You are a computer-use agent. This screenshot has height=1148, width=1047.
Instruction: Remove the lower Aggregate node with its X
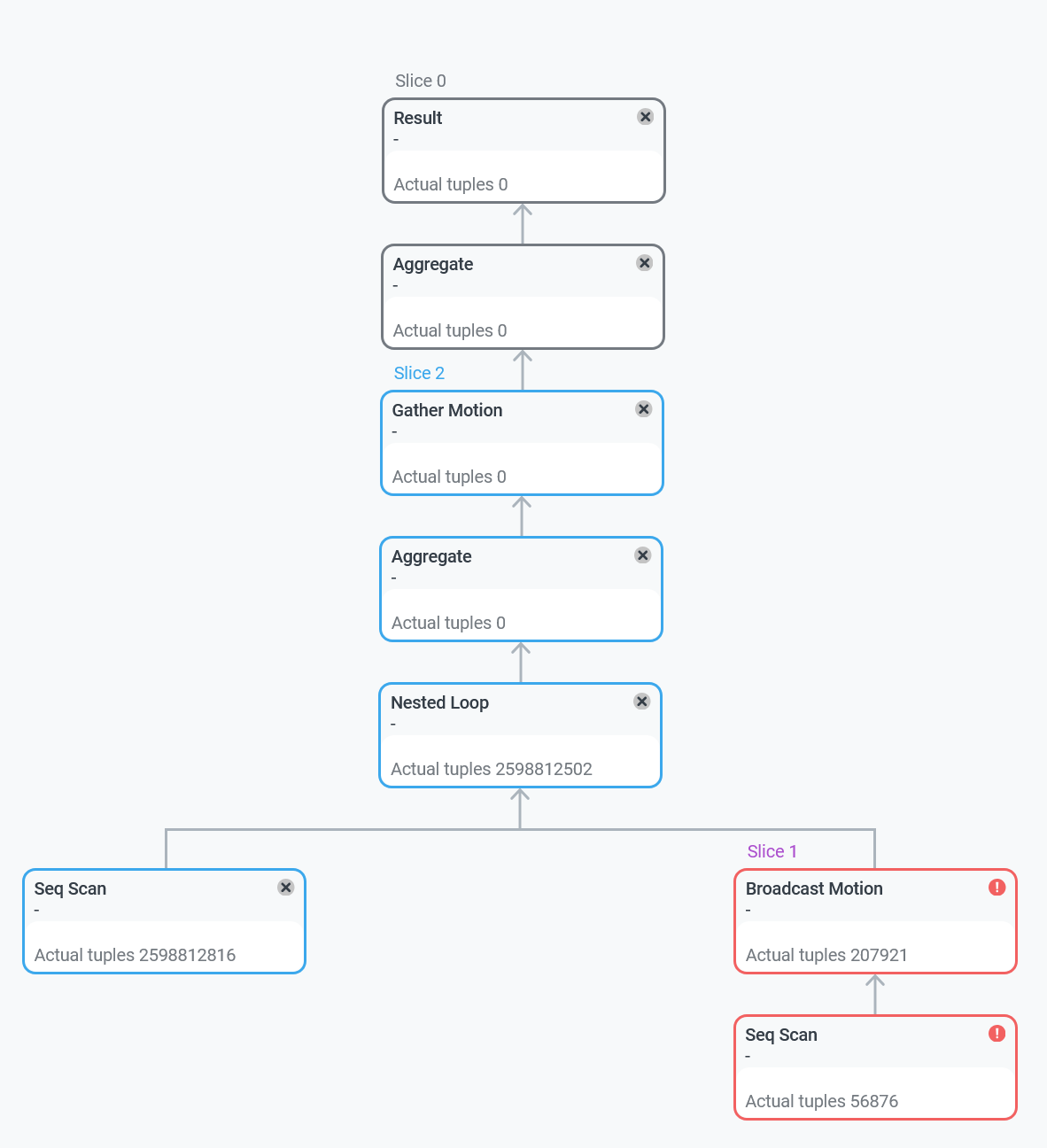[x=642, y=555]
